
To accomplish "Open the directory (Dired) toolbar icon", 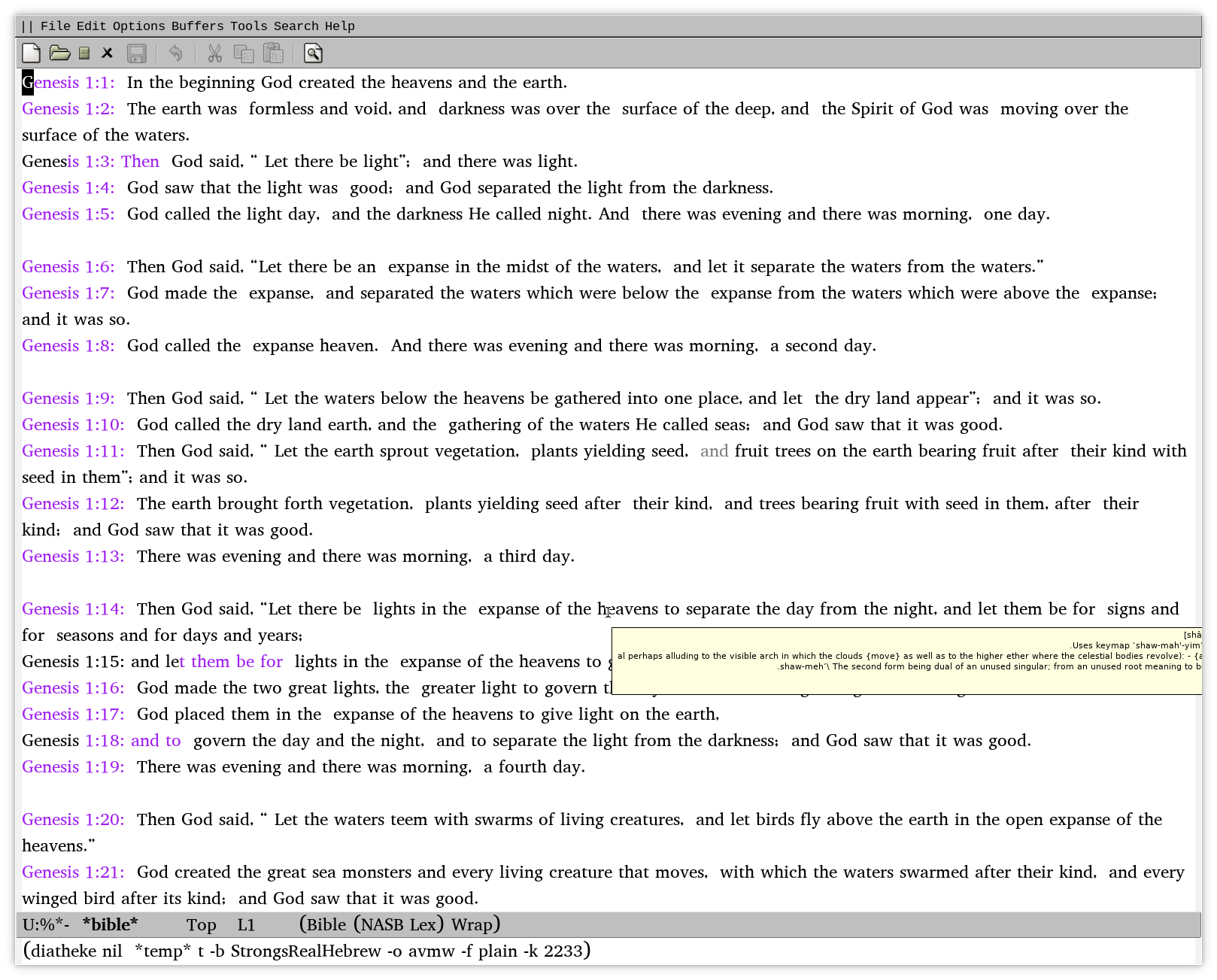I will click(85, 53).
